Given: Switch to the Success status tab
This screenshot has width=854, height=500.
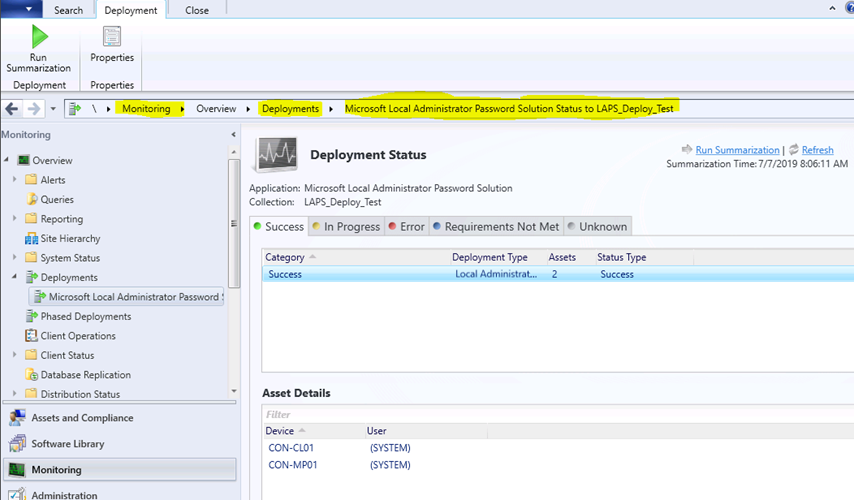Looking at the screenshot, I should tap(279, 227).
